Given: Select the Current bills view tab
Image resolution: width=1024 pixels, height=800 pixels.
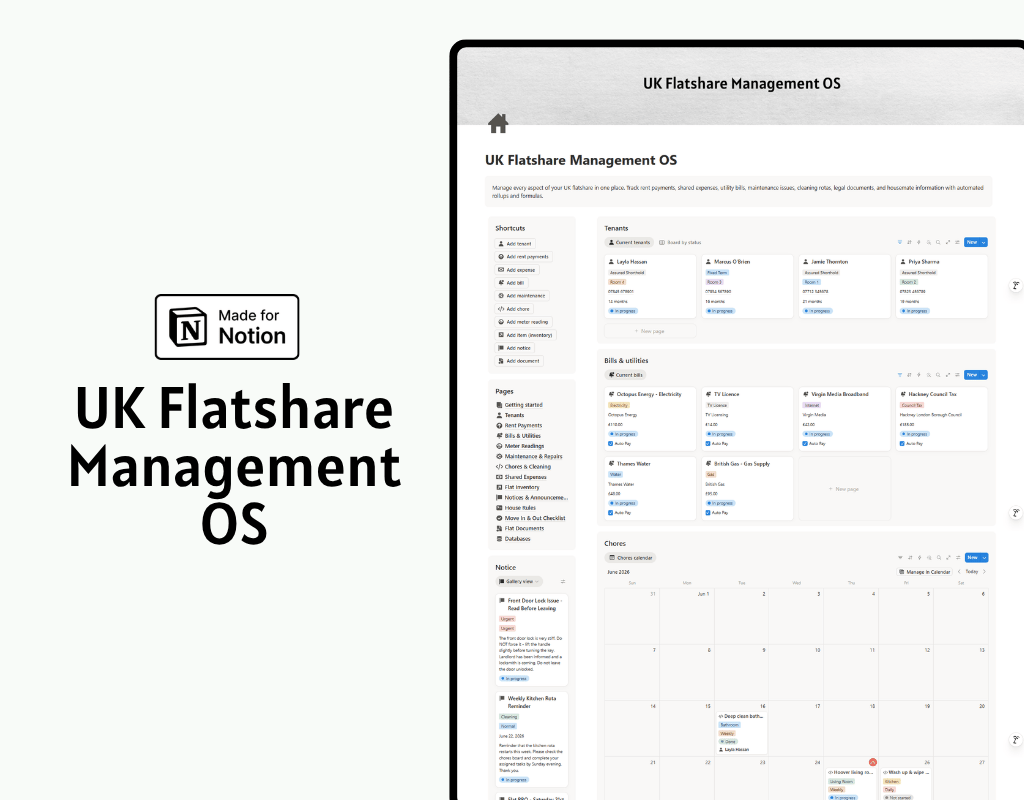Looking at the screenshot, I should pyautogui.click(x=626, y=375).
